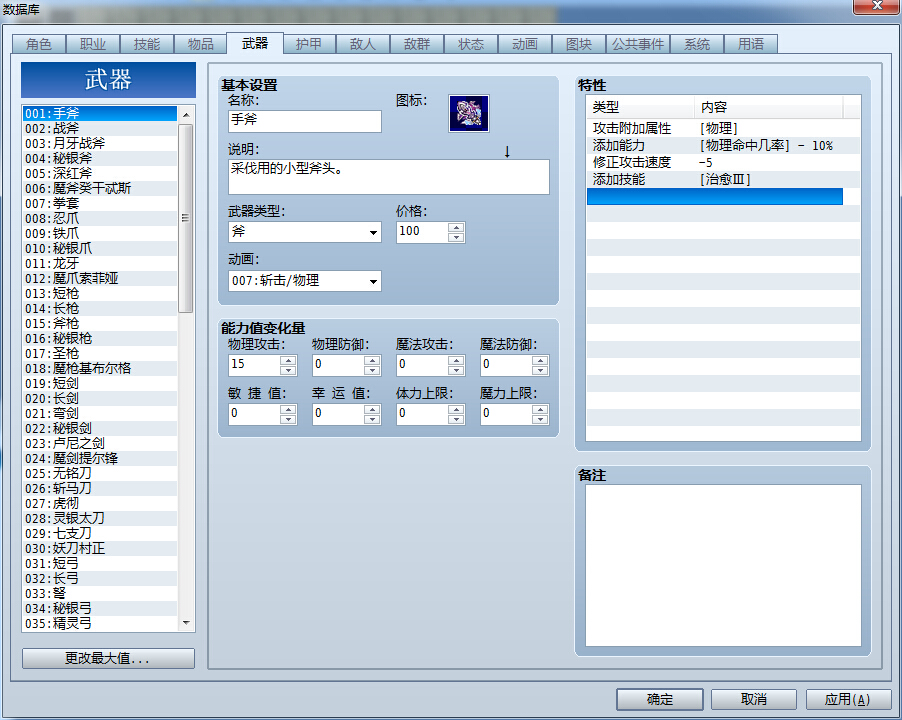Increase 体力上限 with the up arrow
This screenshot has width=902, height=720.
point(456,409)
